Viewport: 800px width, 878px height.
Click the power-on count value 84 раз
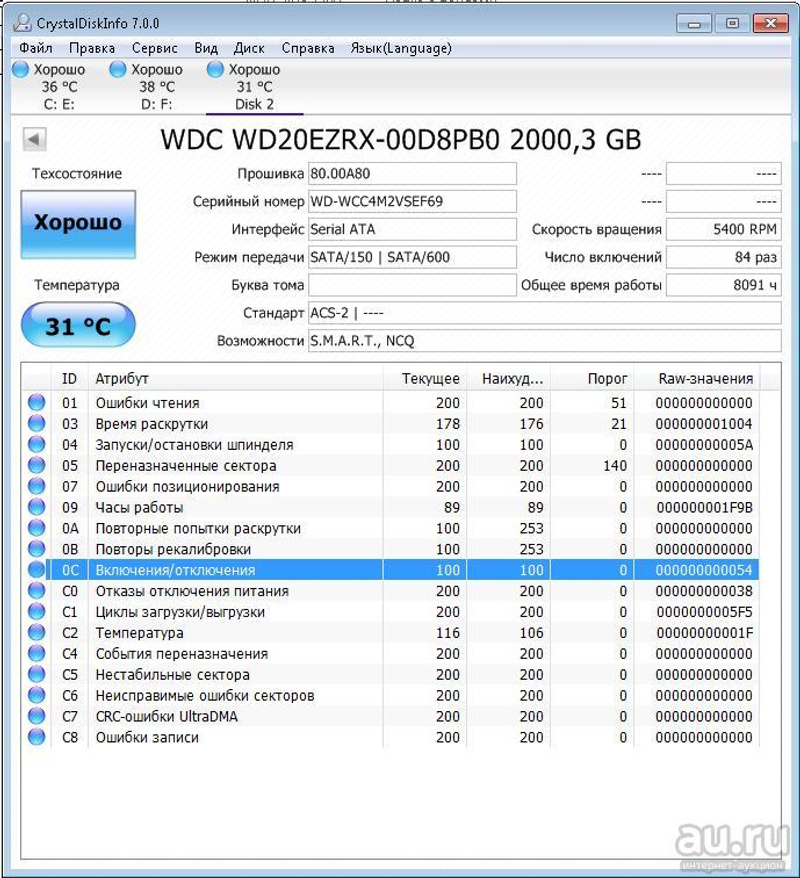click(x=724, y=258)
